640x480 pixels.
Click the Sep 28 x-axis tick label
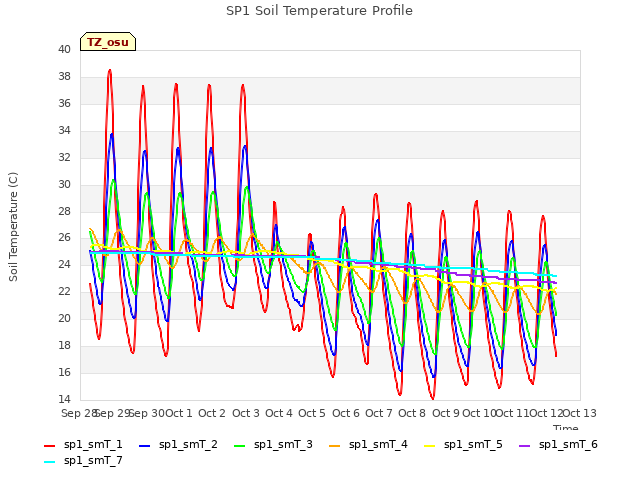pyautogui.click(x=78, y=413)
